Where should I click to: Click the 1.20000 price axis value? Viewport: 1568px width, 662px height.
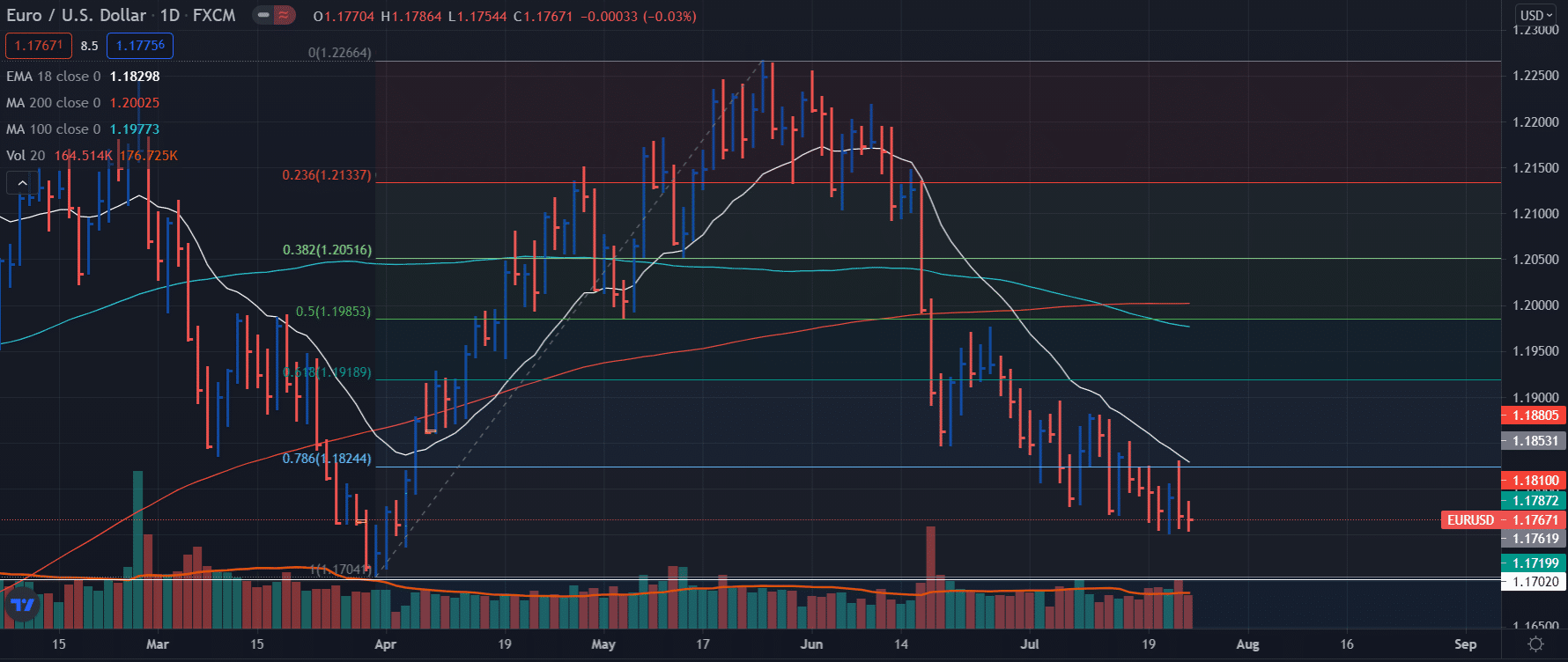point(1535,305)
